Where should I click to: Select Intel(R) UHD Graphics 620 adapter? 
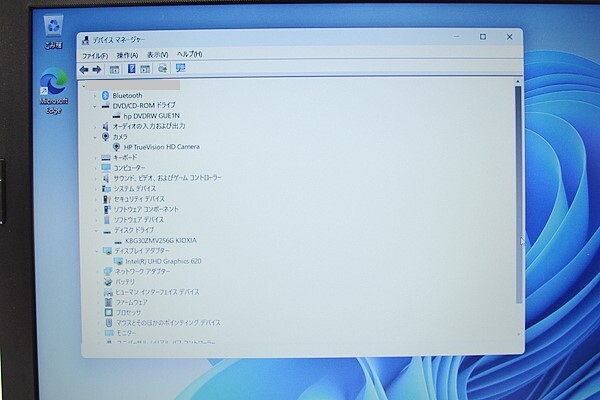click(x=163, y=261)
